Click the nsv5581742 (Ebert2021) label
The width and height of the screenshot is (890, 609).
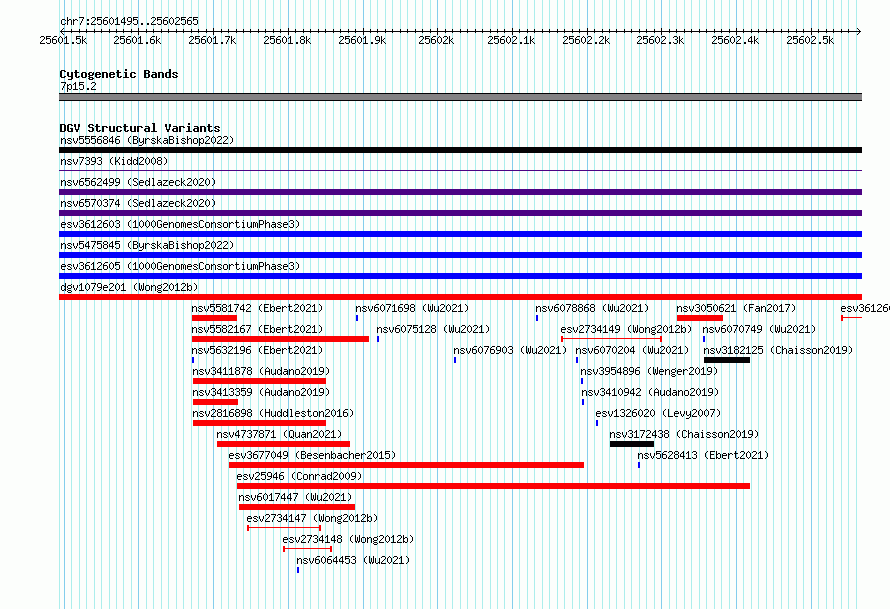pyautogui.click(x=257, y=308)
